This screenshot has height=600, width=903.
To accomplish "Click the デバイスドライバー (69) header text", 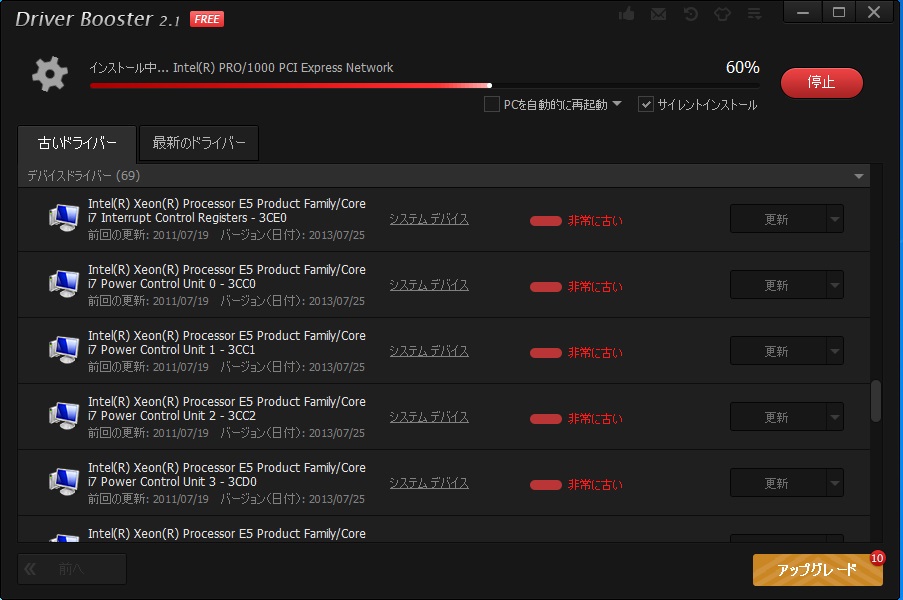I will (x=84, y=176).
